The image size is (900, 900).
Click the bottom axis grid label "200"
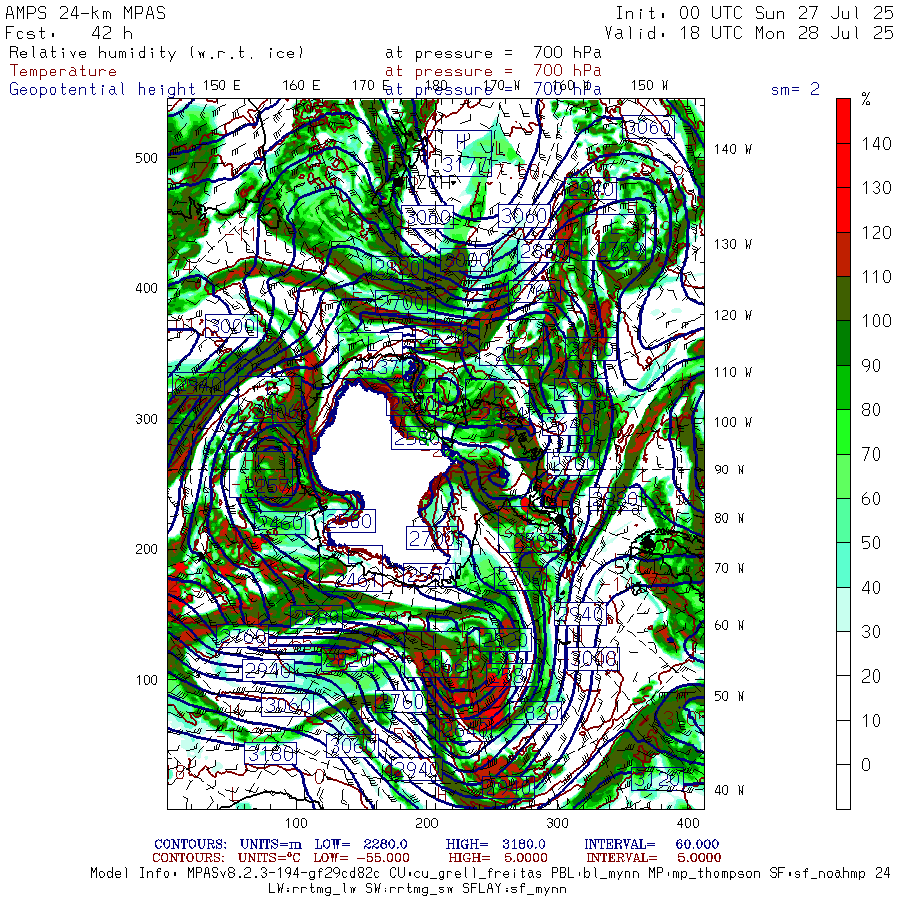coord(426,823)
